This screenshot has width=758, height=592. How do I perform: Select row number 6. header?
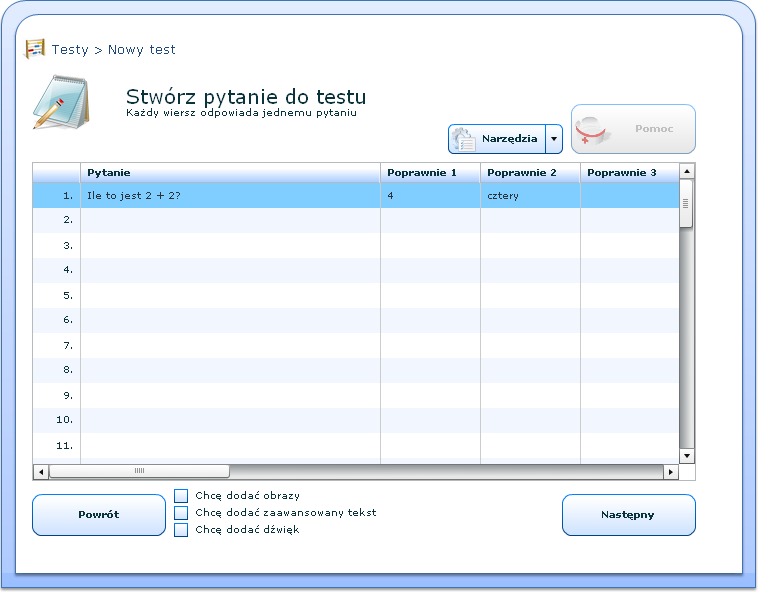coord(57,320)
